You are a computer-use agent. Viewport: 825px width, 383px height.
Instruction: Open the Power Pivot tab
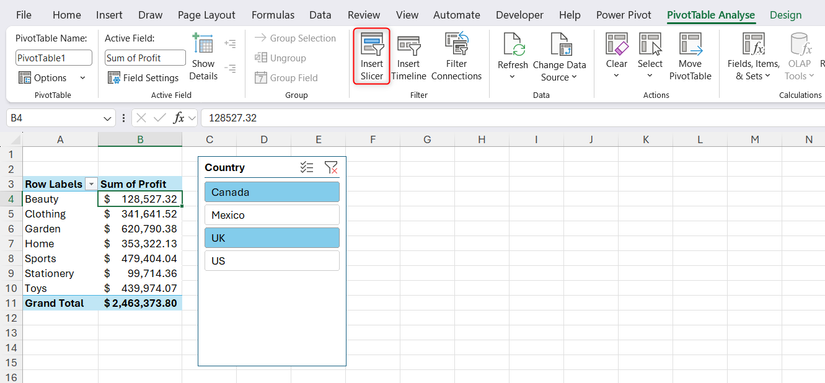623,15
